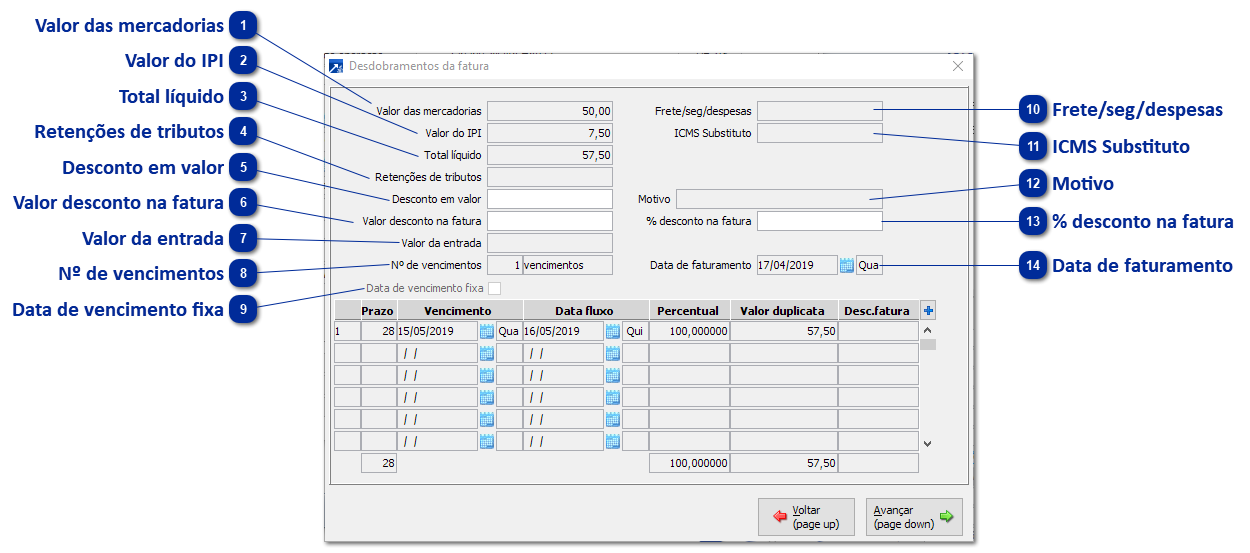The height and width of the screenshot is (553, 1250).
Task: Click the Desc.fatura column header
Action: [877, 311]
